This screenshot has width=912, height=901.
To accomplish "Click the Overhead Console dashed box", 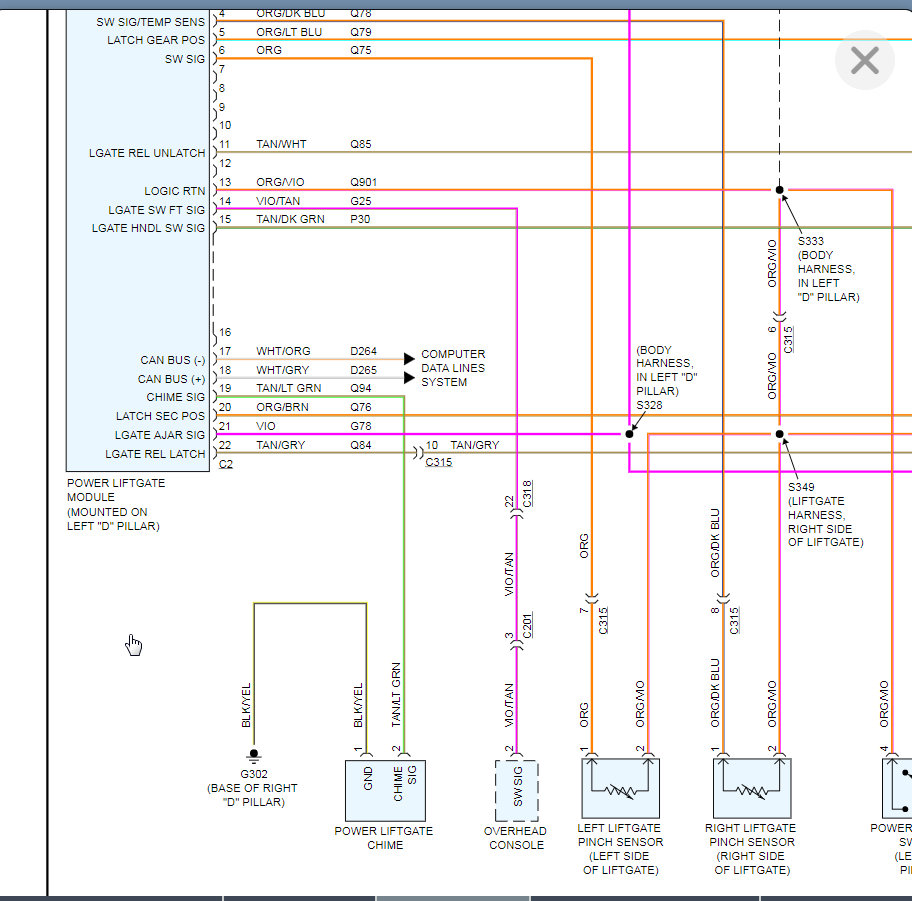I will 516,791.
